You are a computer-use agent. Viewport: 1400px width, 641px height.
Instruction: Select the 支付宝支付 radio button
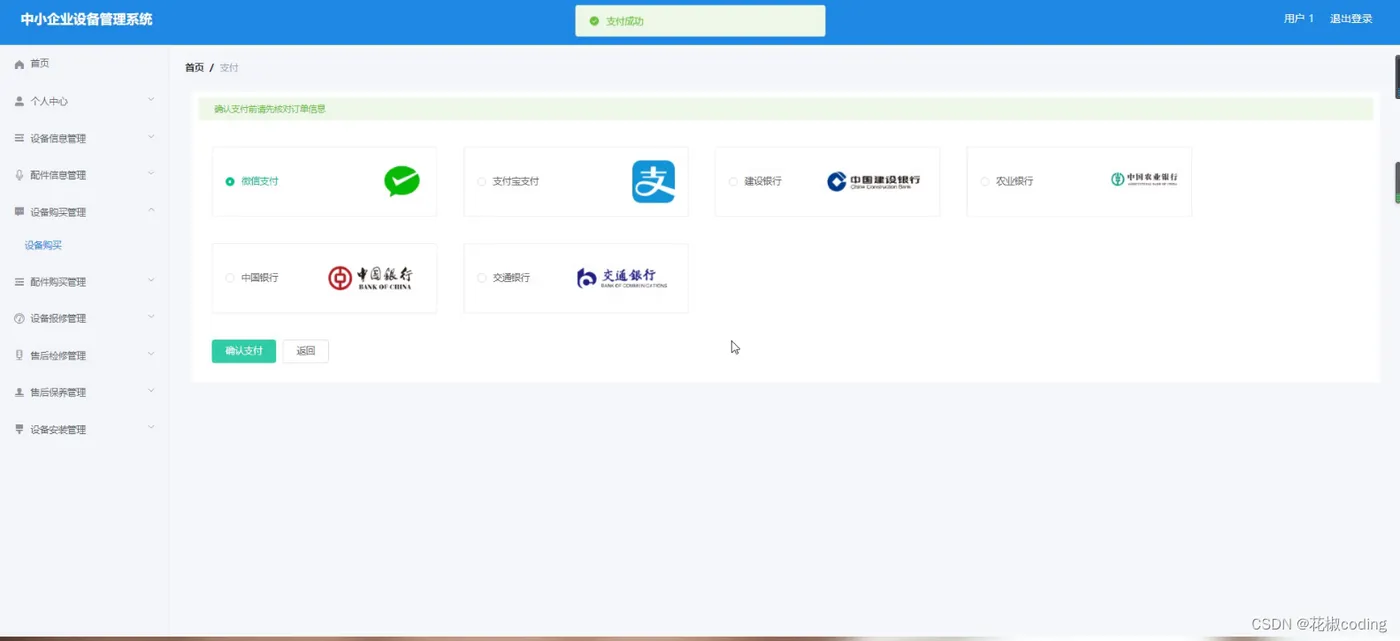(481, 182)
